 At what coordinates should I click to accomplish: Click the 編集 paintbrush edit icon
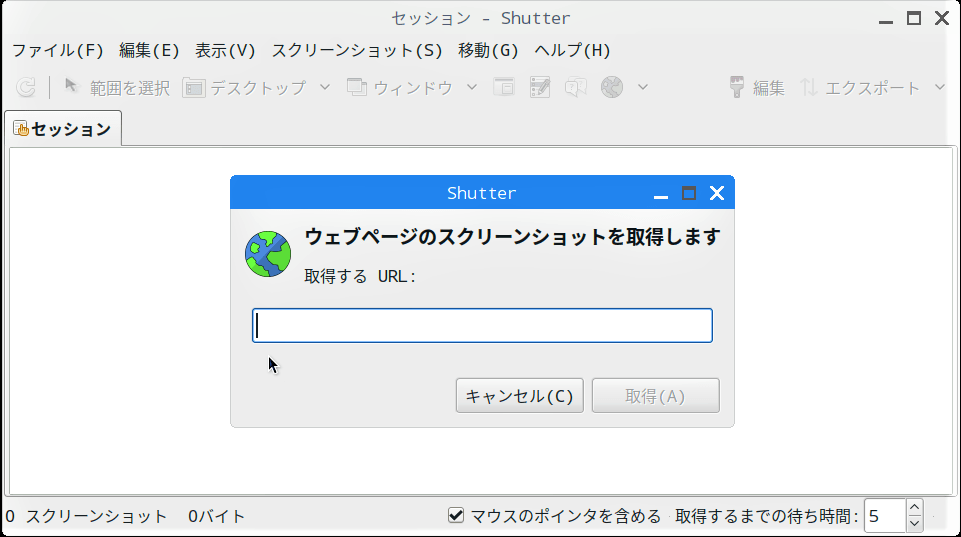[737, 87]
